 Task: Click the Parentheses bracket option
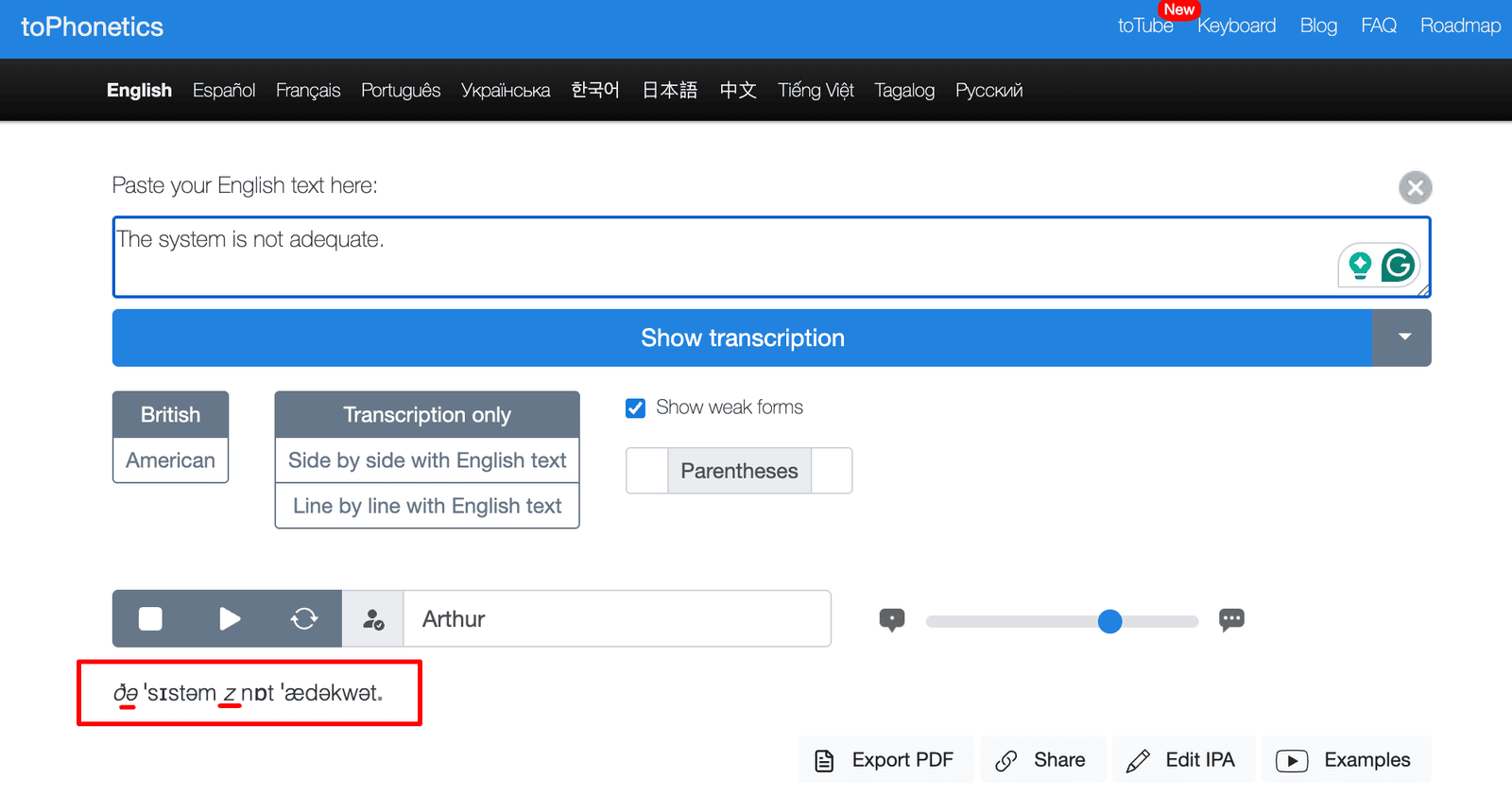pos(739,471)
